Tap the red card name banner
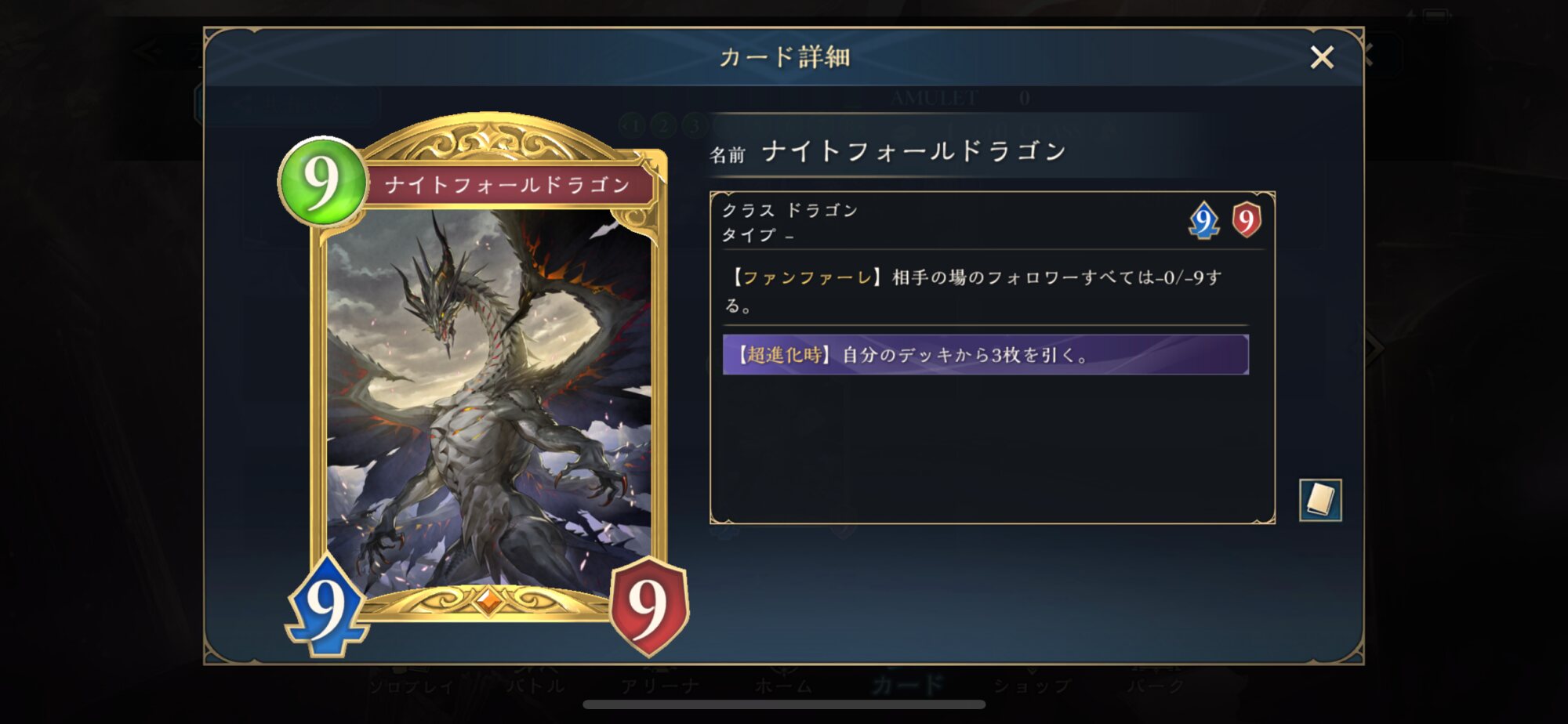 coord(508,185)
